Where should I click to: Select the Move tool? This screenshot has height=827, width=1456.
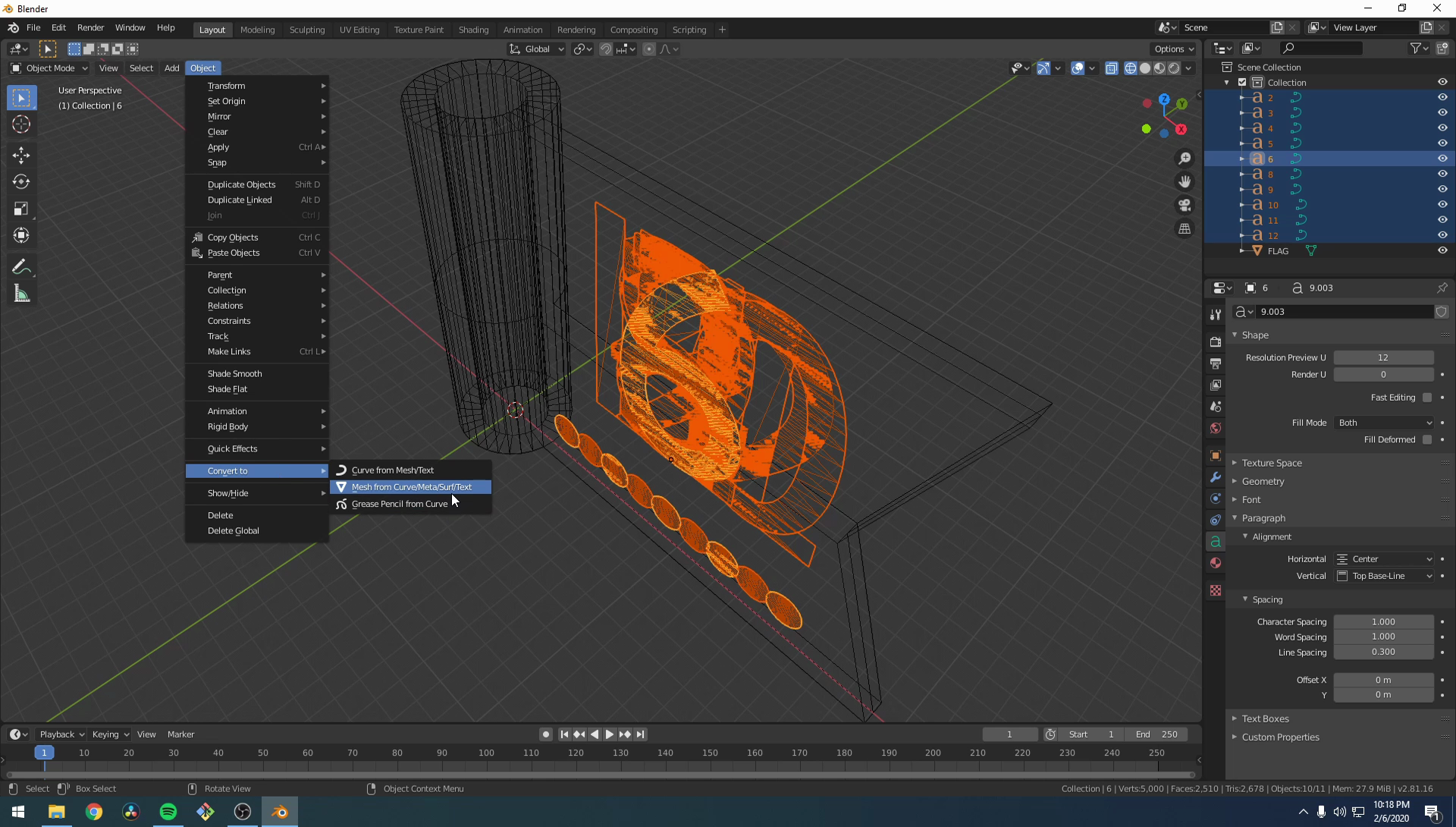click(21, 156)
